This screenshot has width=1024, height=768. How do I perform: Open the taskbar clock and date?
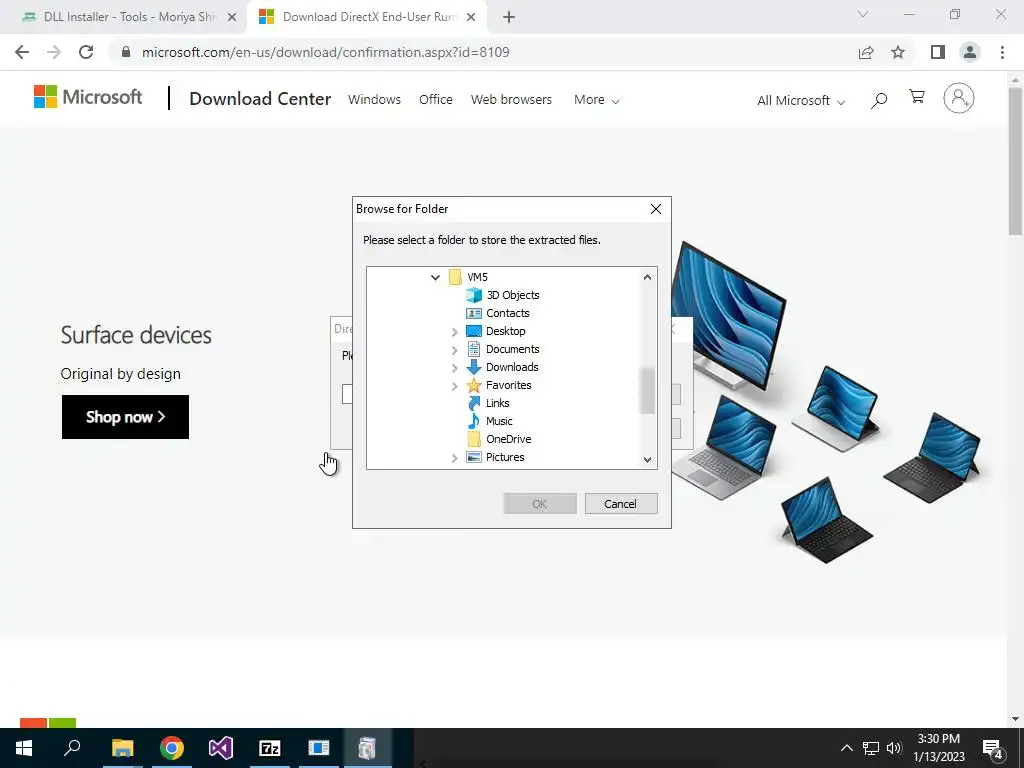[938, 748]
